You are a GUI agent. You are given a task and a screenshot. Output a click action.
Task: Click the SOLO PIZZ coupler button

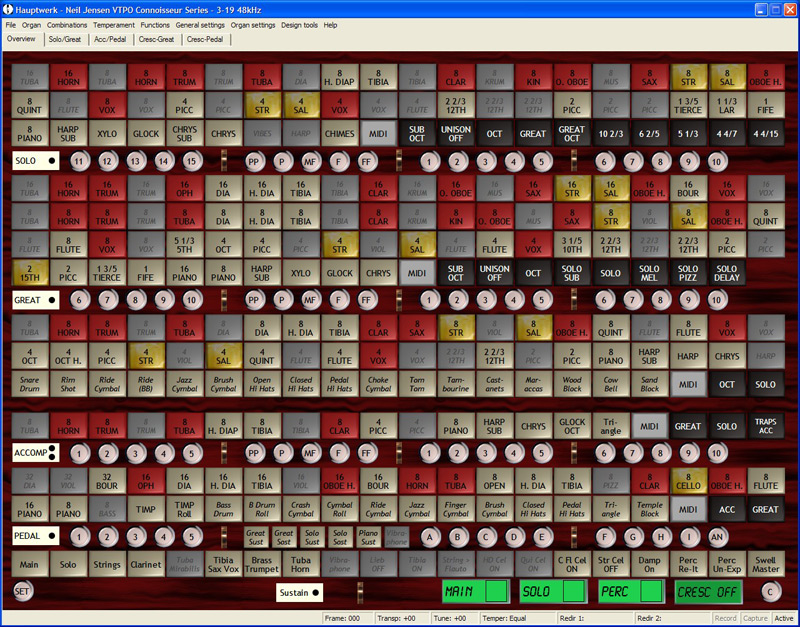pos(688,272)
